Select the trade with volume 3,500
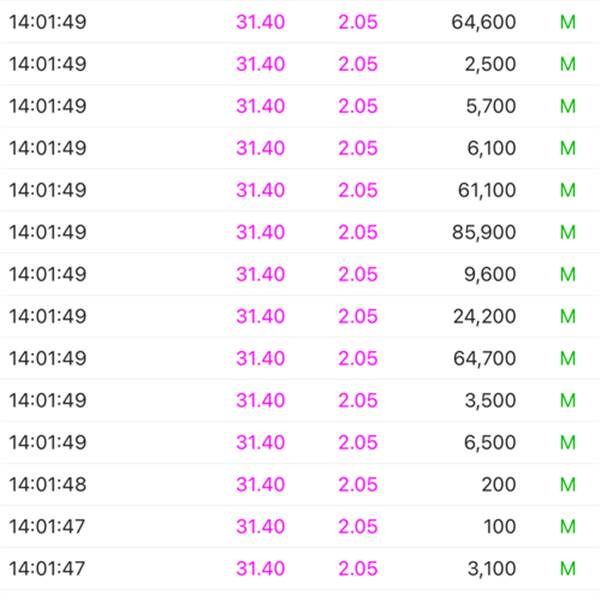The height and width of the screenshot is (600, 600). point(490,400)
